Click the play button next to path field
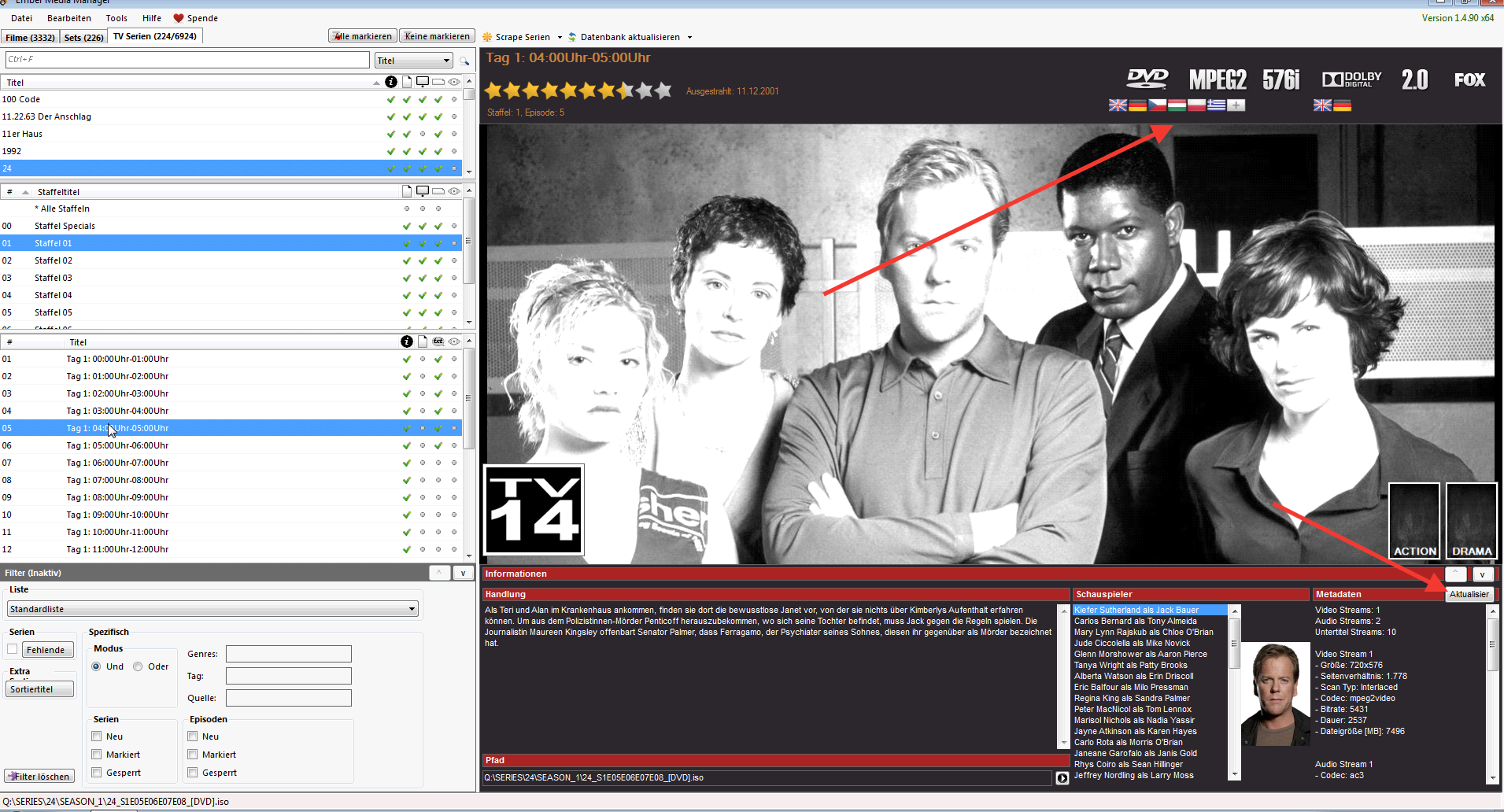Viewport: 1504px width, 812px height. click(x=1062, y=778)
